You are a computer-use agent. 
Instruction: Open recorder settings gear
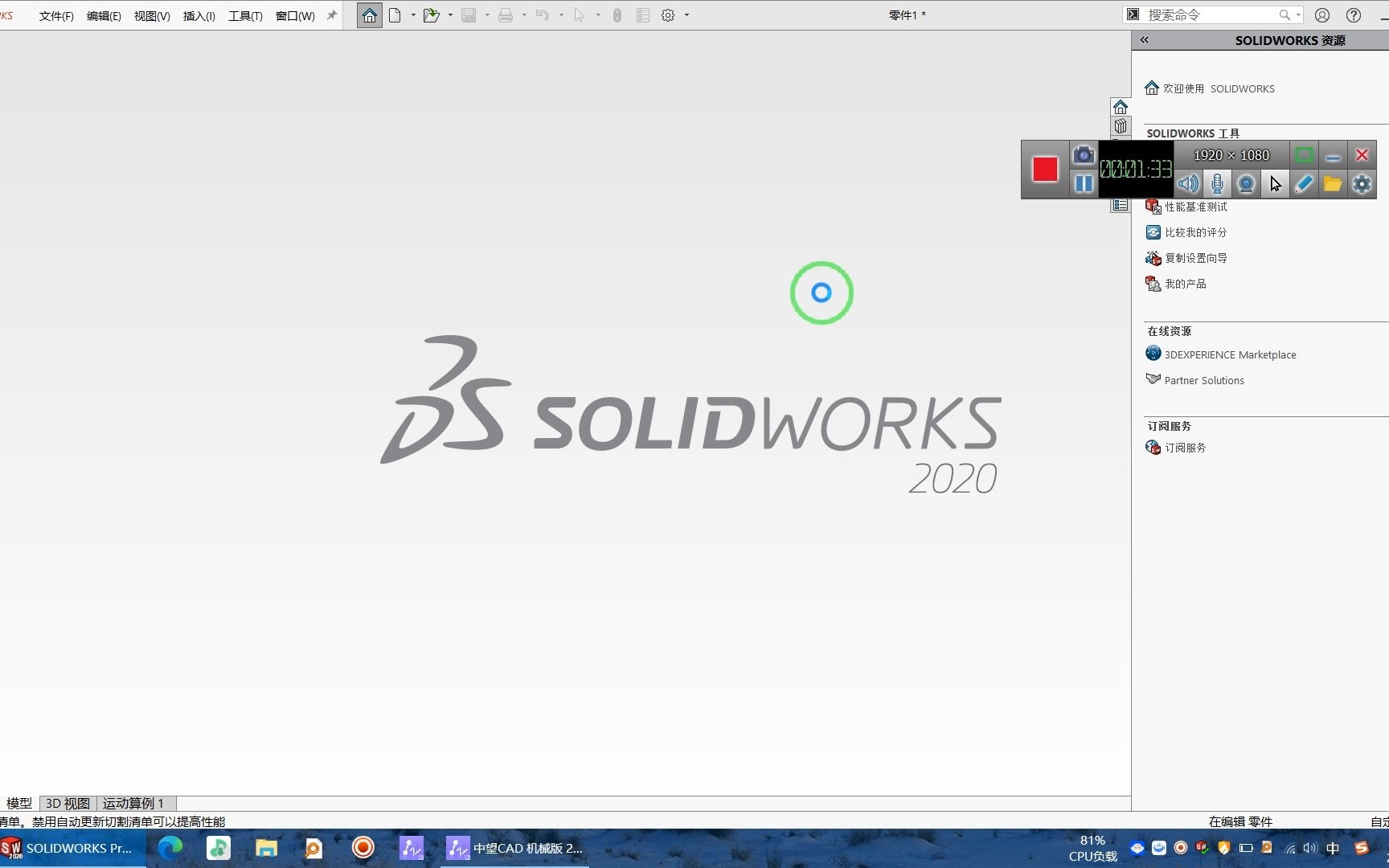click(x=1362, y=184)
